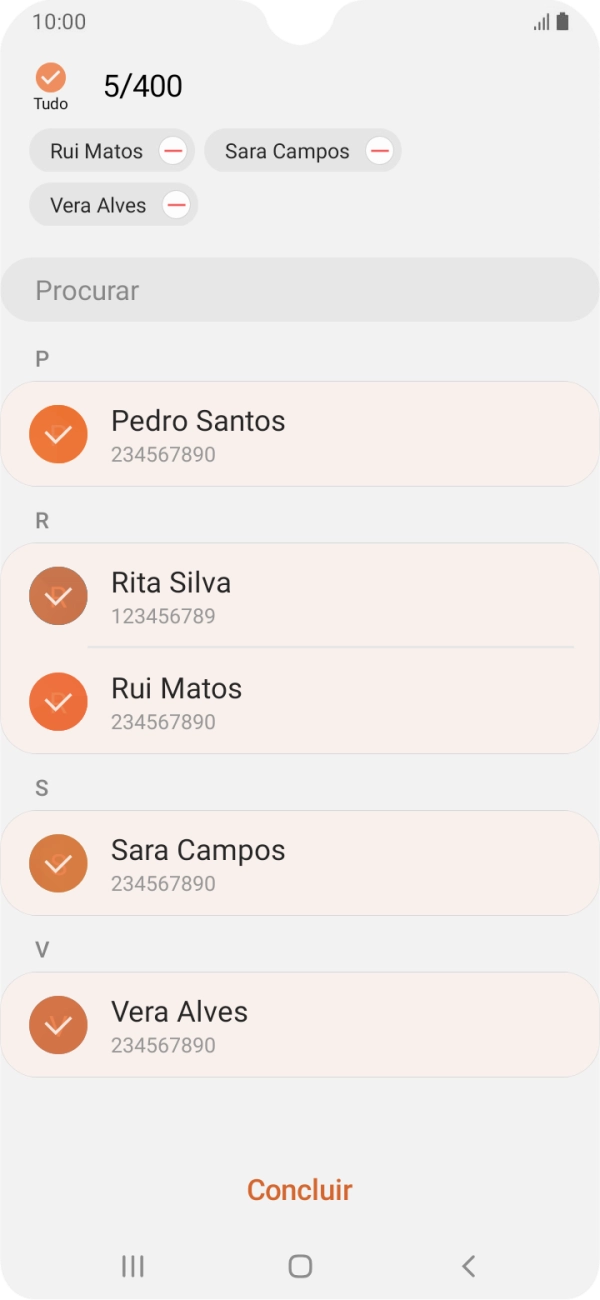Viewport: 600px width, 1300px height.
Task: Toggle the Tudo select-all checkbox
Action: [50, 78]
